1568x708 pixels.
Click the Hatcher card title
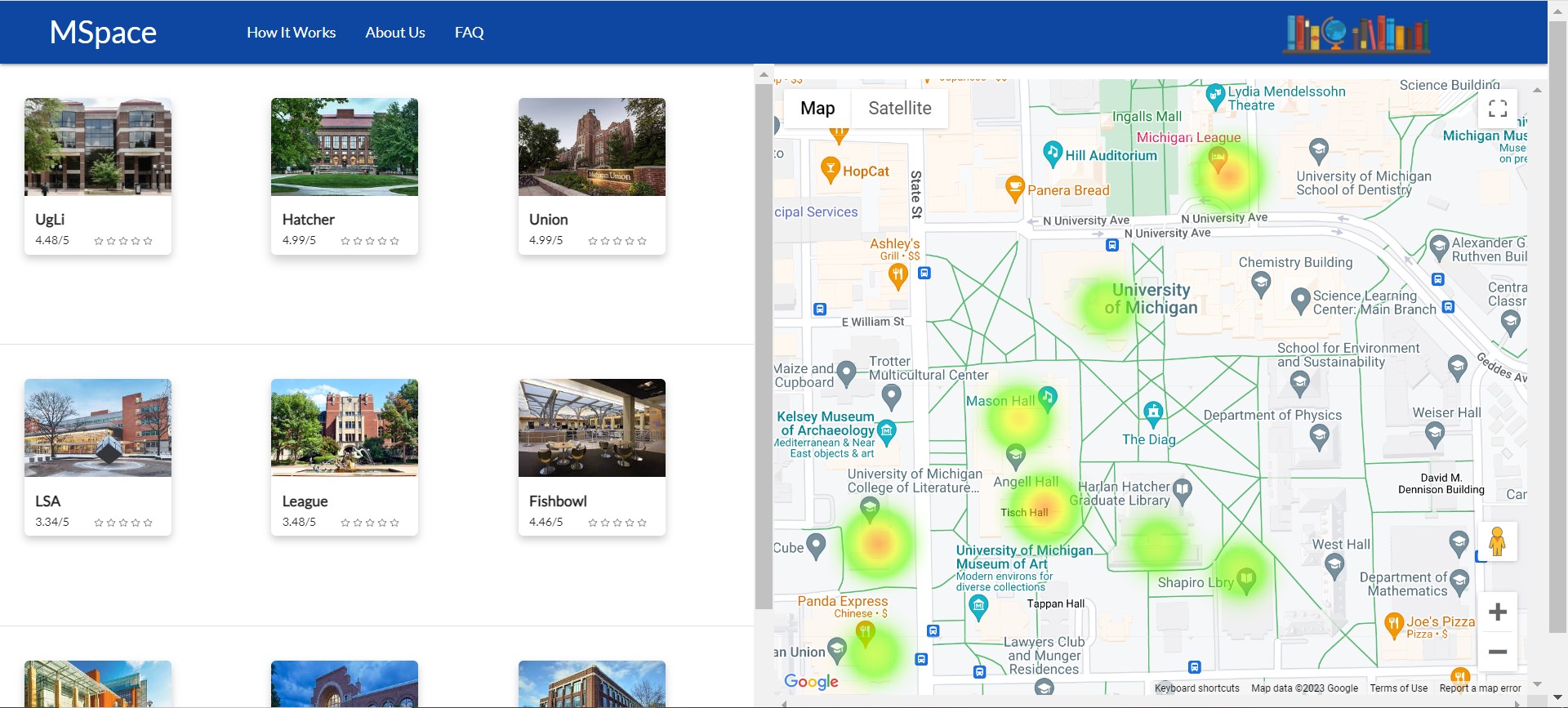tap(309, 220)
